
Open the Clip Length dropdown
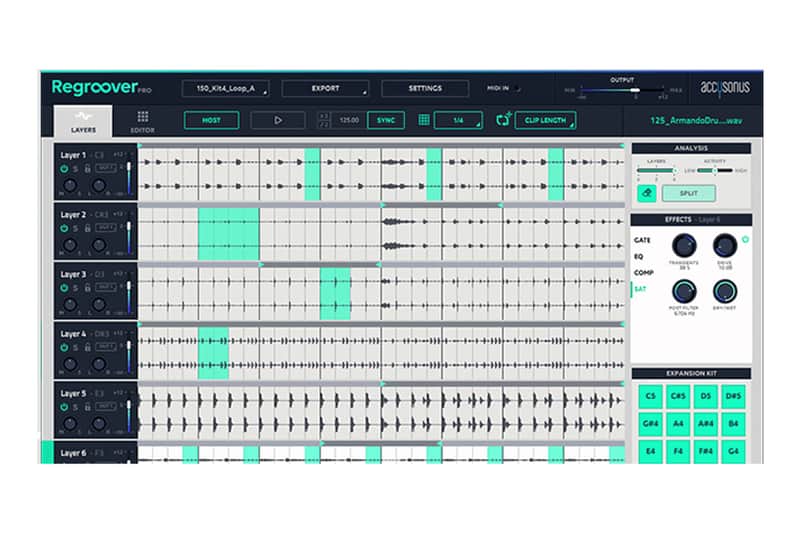click(x=545, y=120)
